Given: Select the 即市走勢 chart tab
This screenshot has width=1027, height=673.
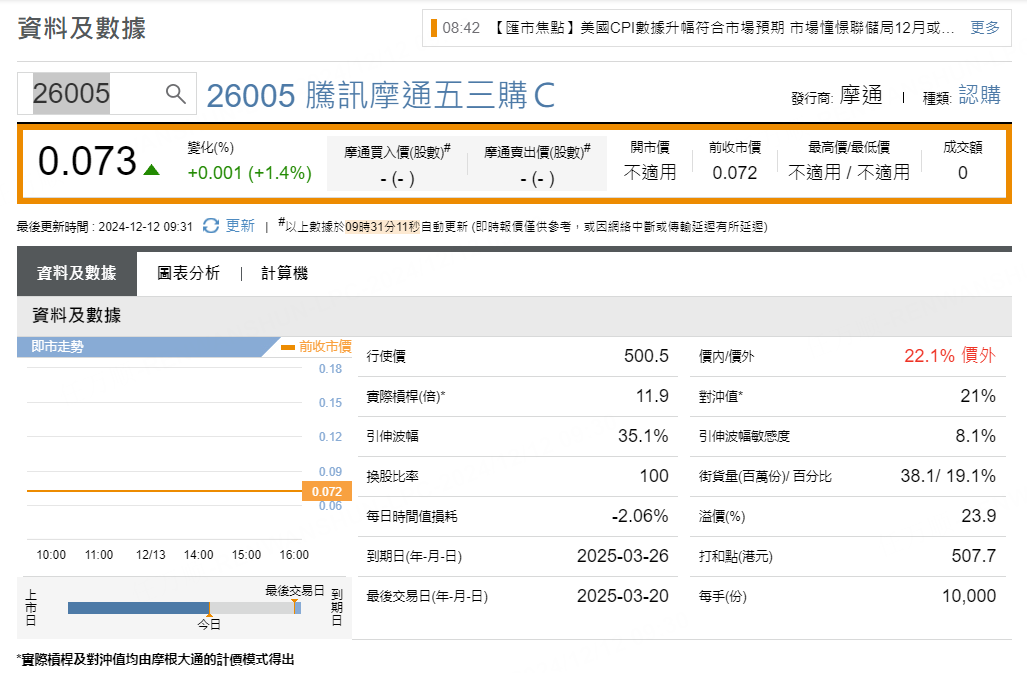Looking at the screenshot, I should tap(58, 347).
